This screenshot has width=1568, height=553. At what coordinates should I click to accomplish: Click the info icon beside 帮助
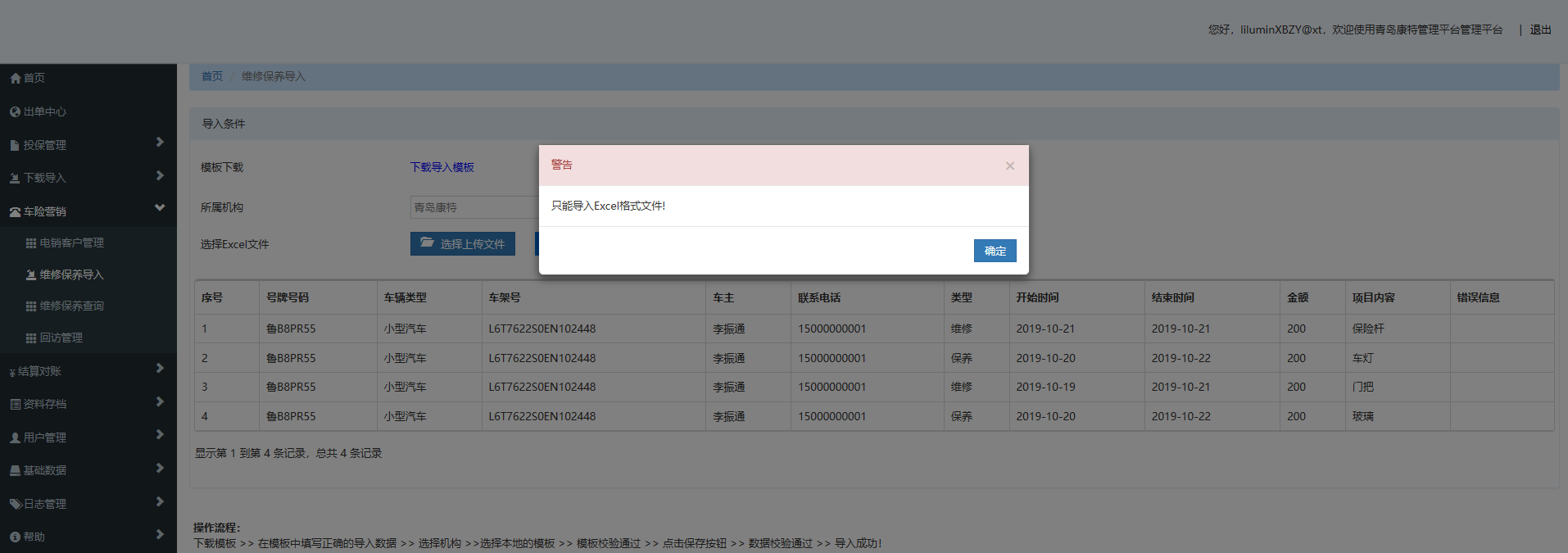coord(15,537)
